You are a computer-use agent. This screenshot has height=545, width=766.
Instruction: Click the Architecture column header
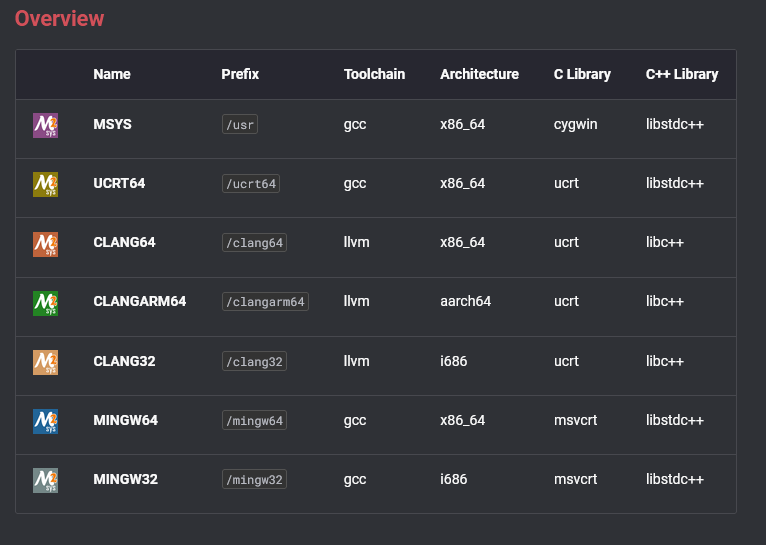point(479,74)
